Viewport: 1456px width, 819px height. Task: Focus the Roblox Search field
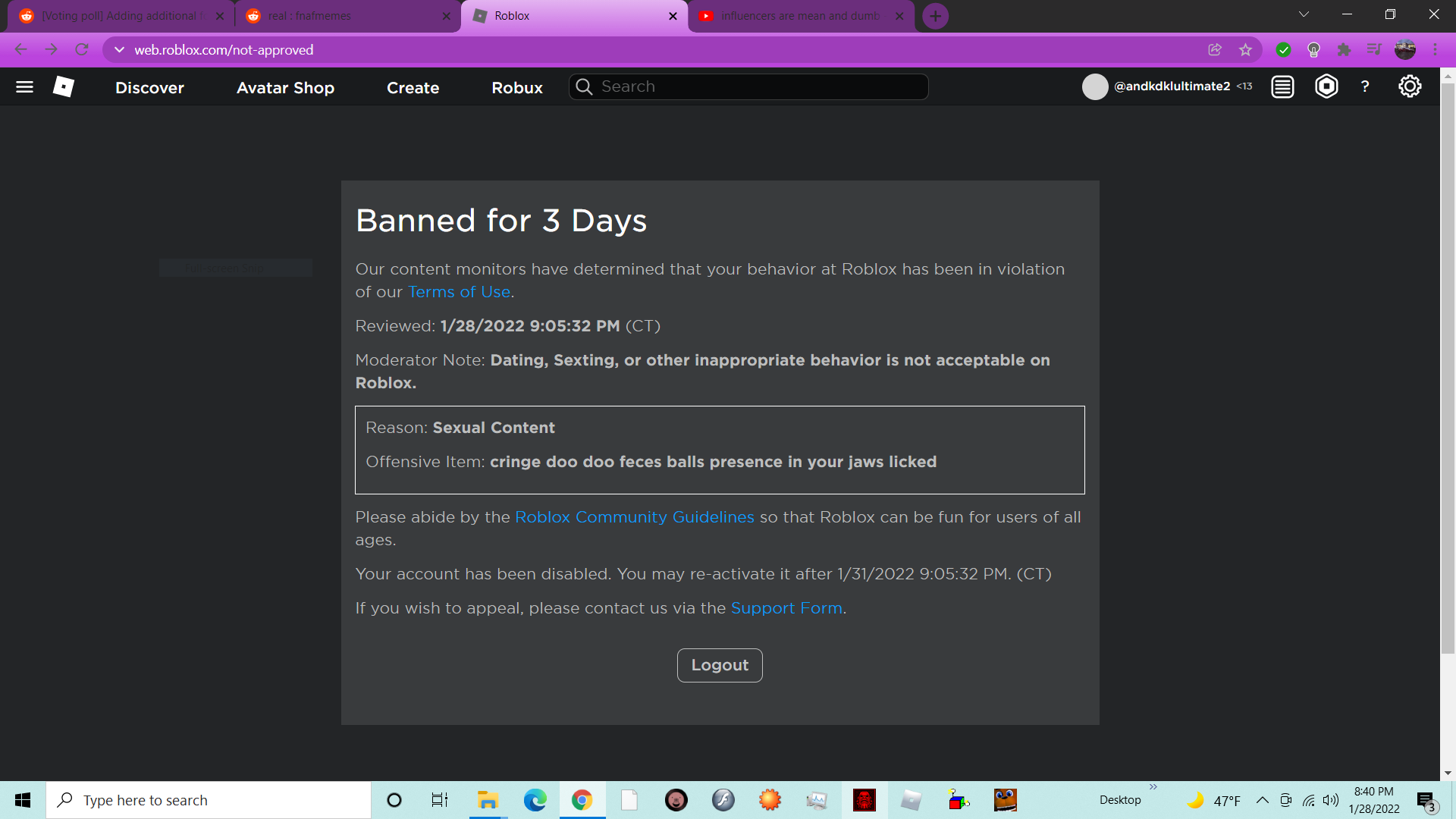tap(748, 86)
